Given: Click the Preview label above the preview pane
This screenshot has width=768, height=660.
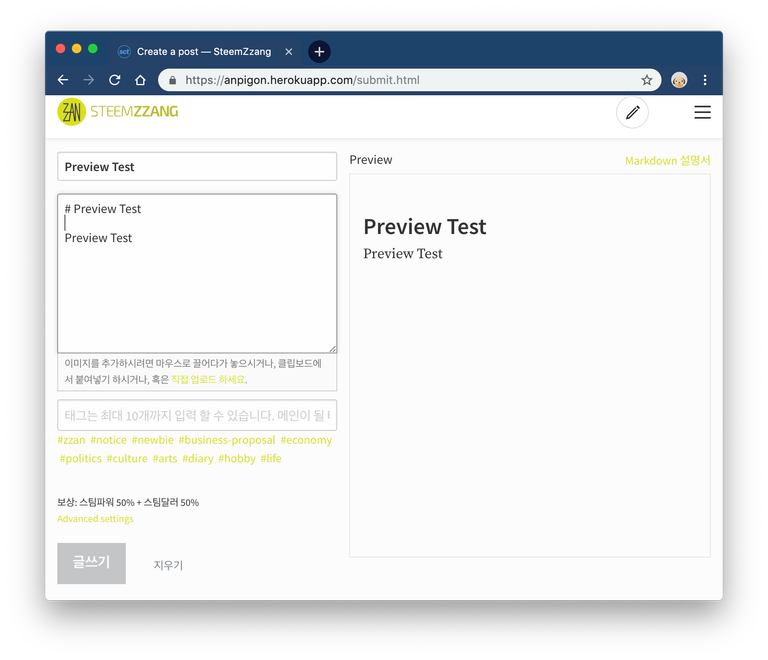Looking at the screenshot, I should (x=371, y=160).
